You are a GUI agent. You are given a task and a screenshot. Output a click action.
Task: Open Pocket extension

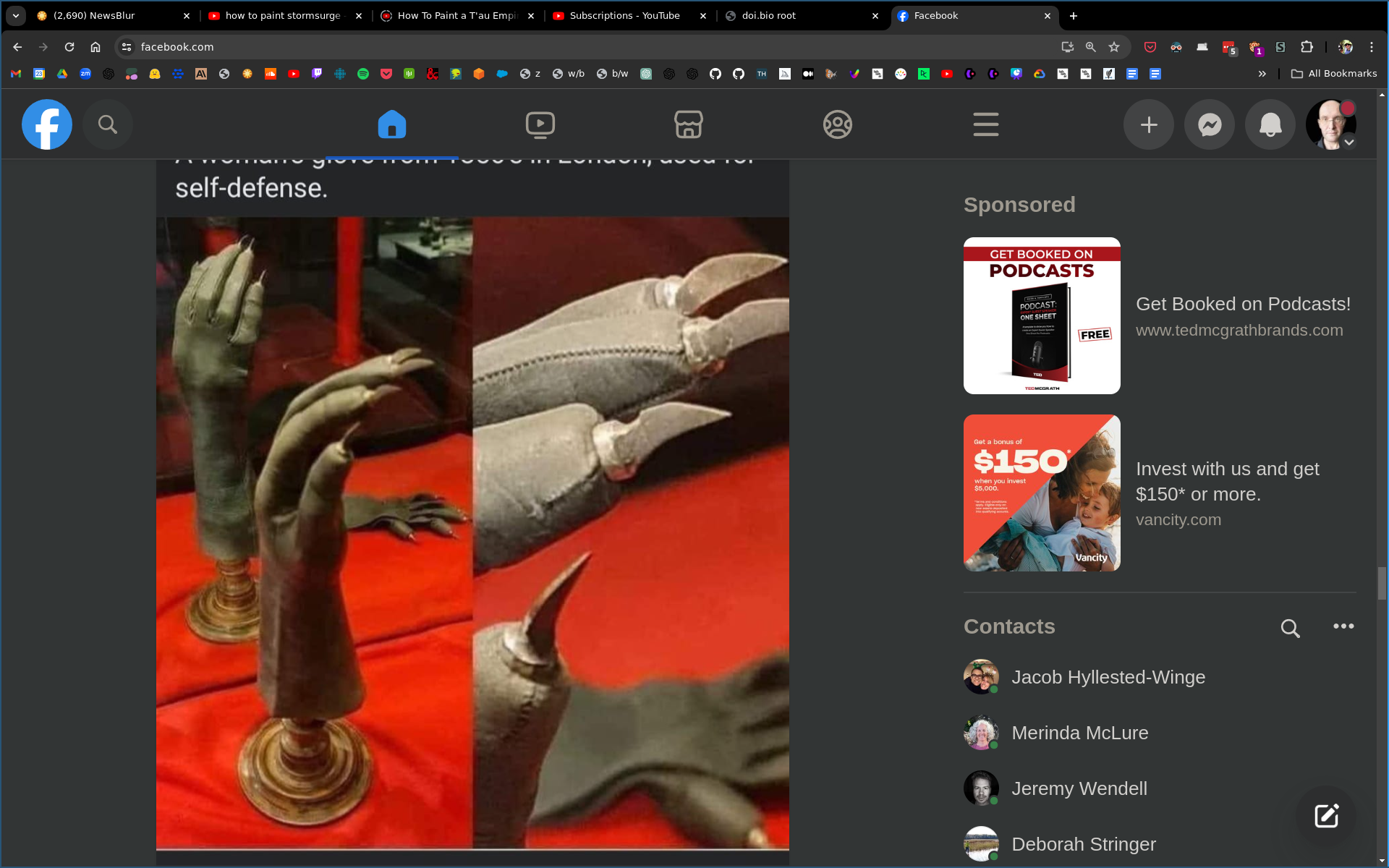click(x=1150, y=47)
